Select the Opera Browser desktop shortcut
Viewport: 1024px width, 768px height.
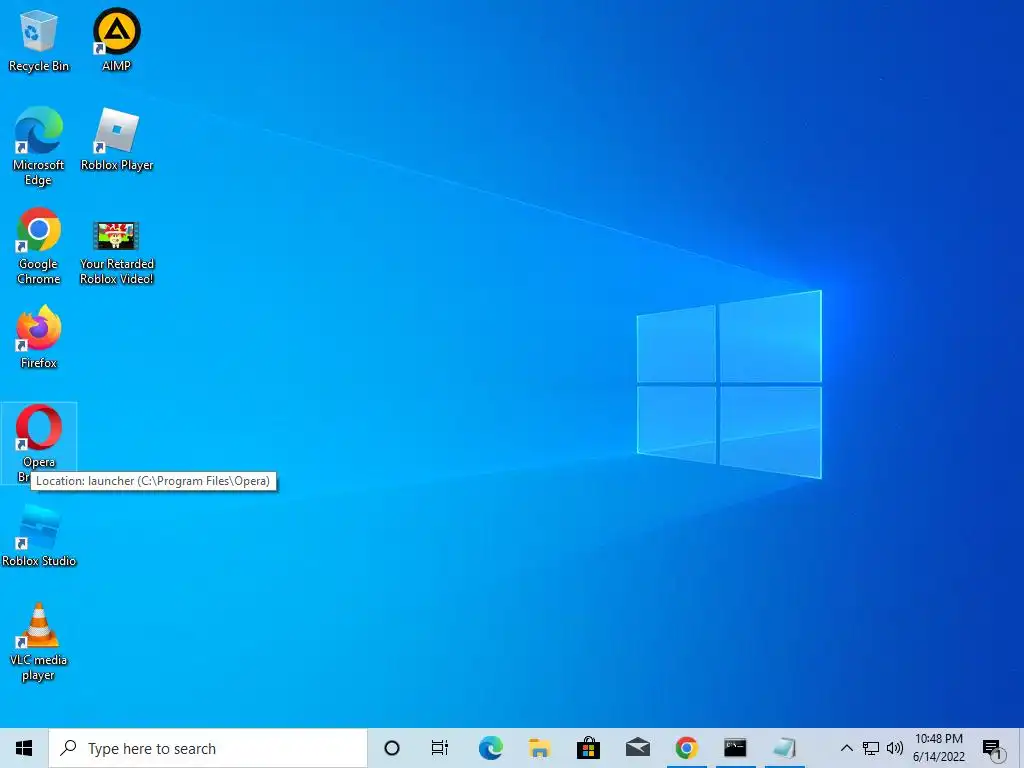click(39, 443)
